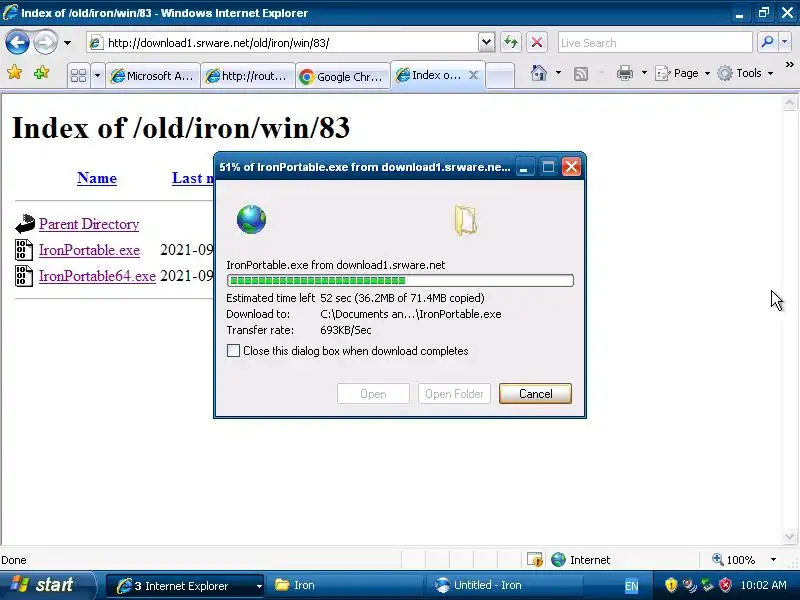Open recent pages dropdown next to Forward
The height and width of the screenshot is (600, 800).
67,43
